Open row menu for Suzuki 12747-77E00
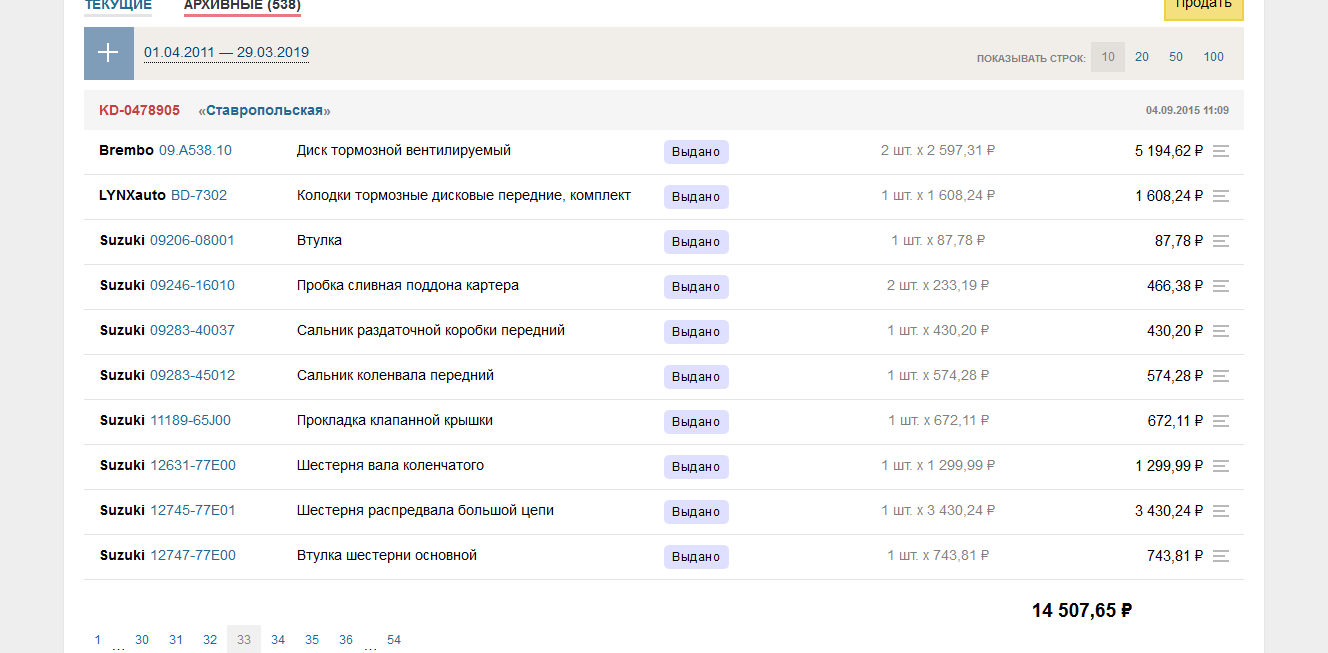The height and width of the screenshot is (653, 1328). pyautogui.click(x=1220, y=556)
